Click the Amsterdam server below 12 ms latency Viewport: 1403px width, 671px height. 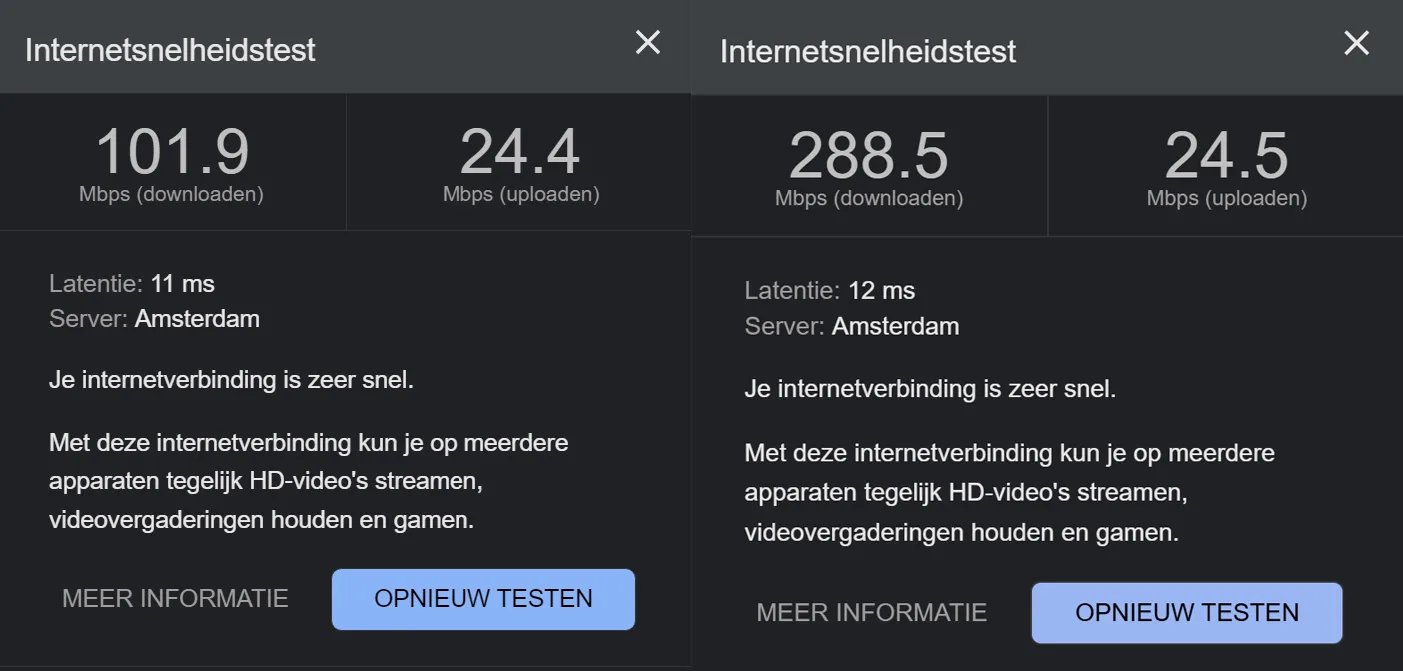pos(895,326)
